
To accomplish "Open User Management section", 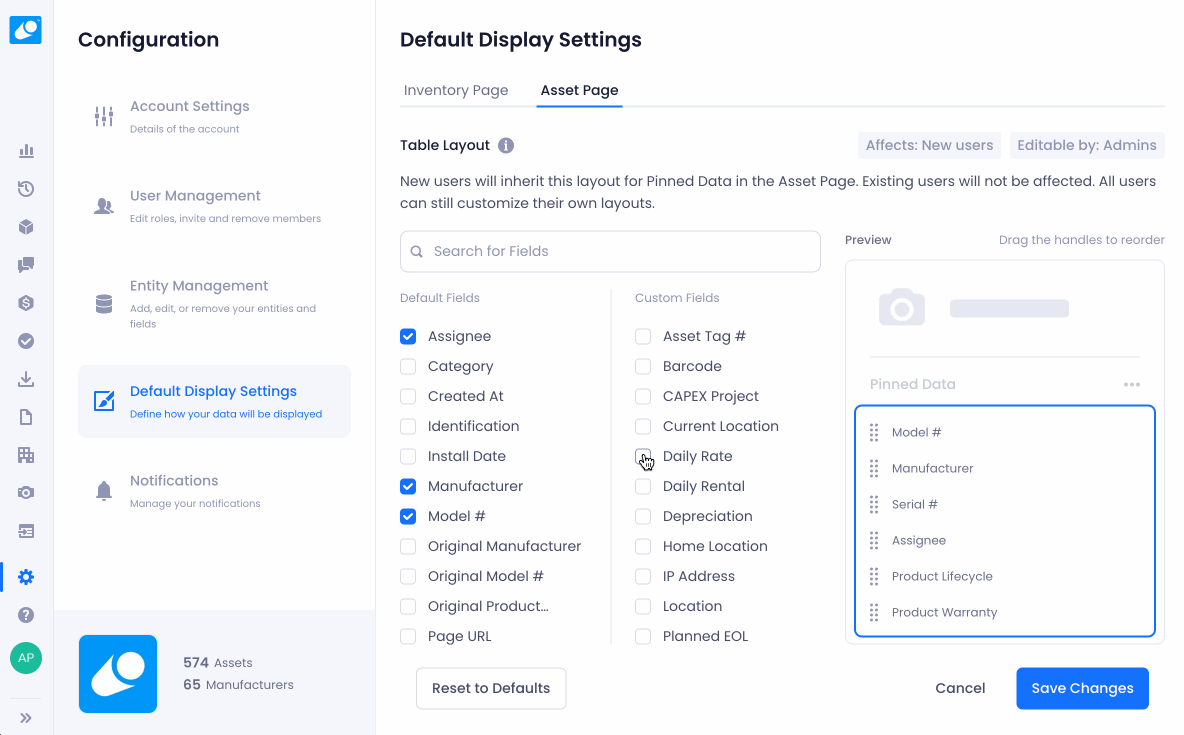I will tap(214, 205).
